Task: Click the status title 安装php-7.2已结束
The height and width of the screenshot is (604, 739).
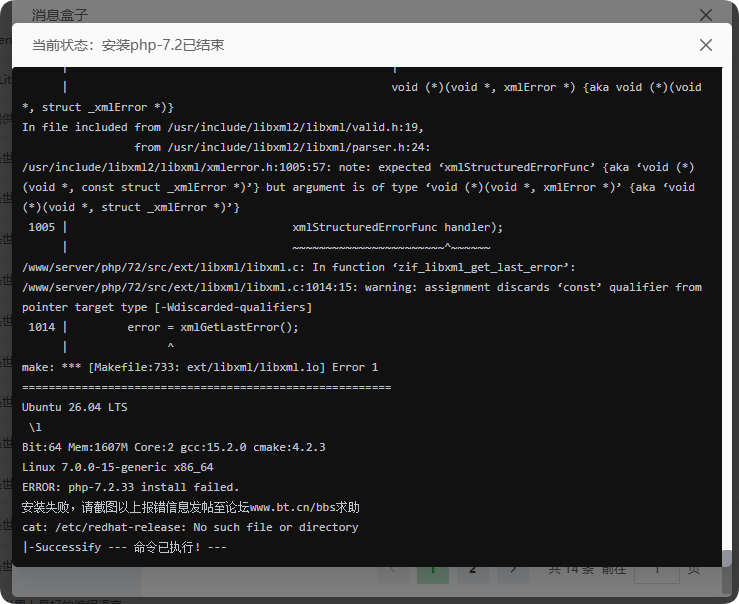Action: (x=163, y=45)
